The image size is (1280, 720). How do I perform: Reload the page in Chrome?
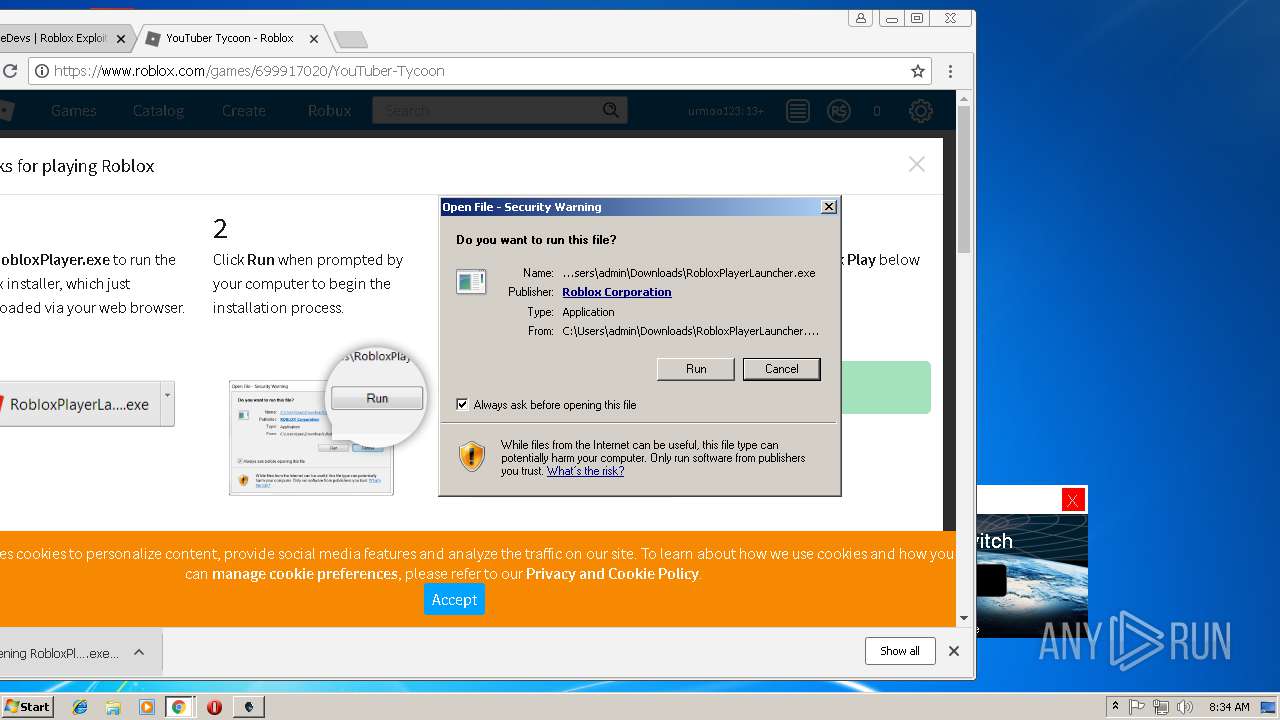click(x=10, y=71)
